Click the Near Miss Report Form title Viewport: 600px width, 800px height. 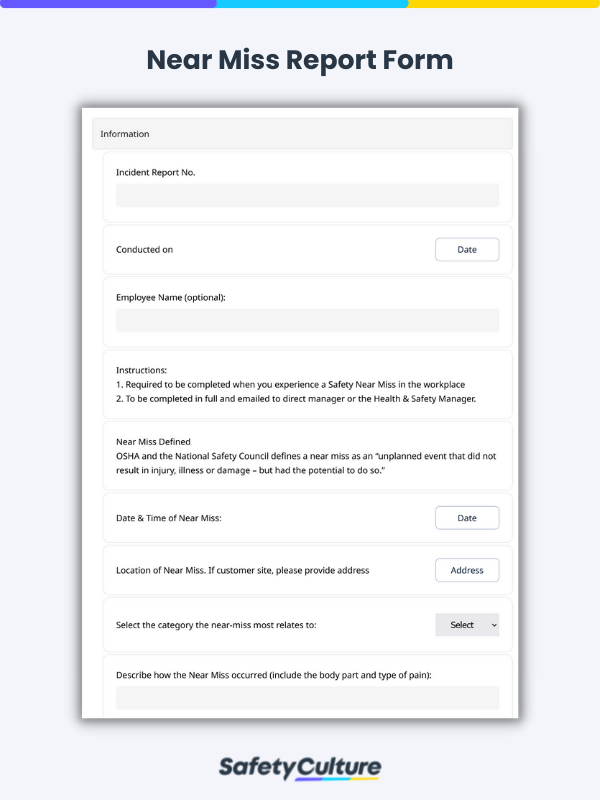click(x=300, y=60)
